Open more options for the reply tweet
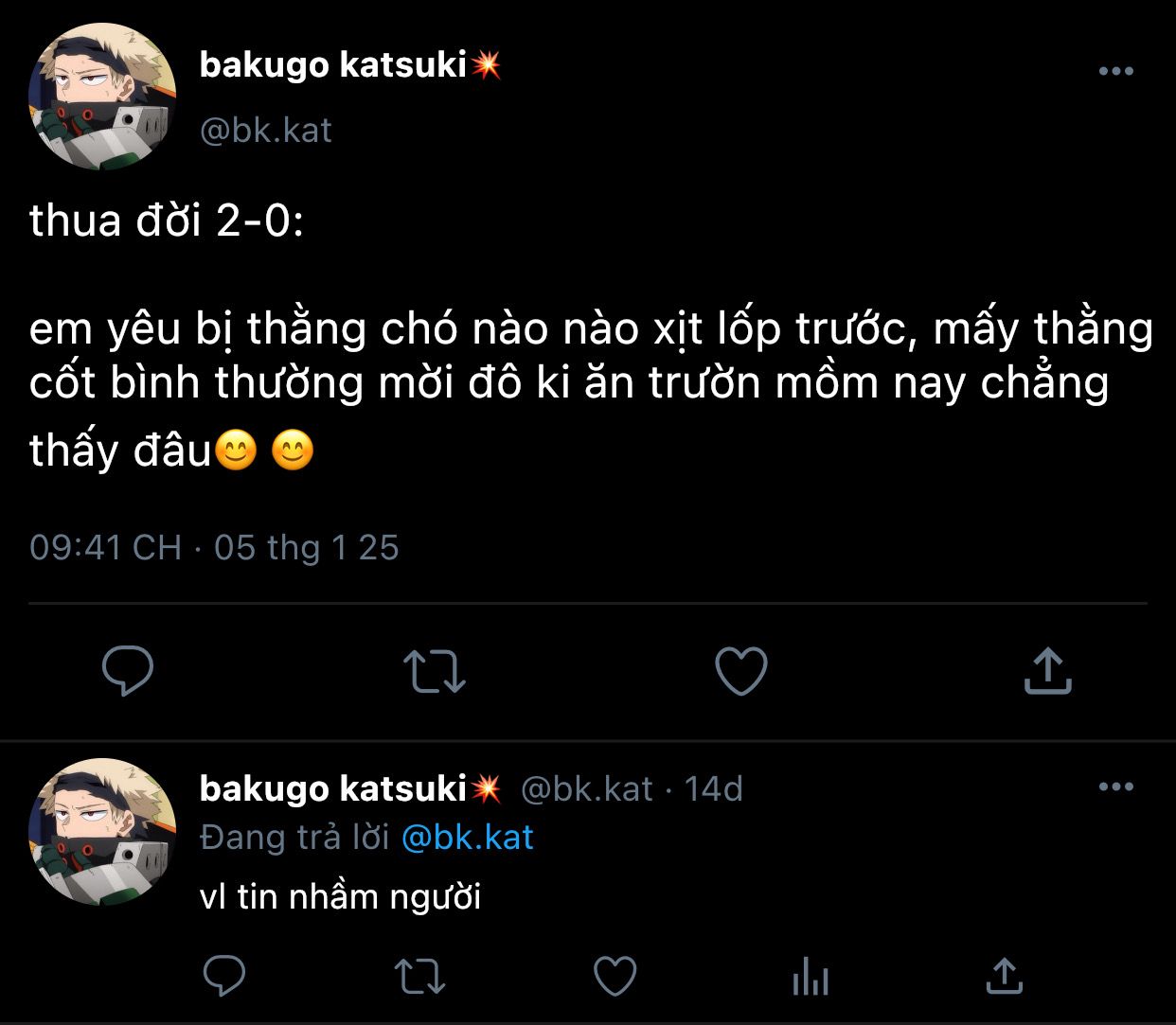Image resolution: width=1176 pixels, height=1025 pixels. click(x=1115, y=786)
